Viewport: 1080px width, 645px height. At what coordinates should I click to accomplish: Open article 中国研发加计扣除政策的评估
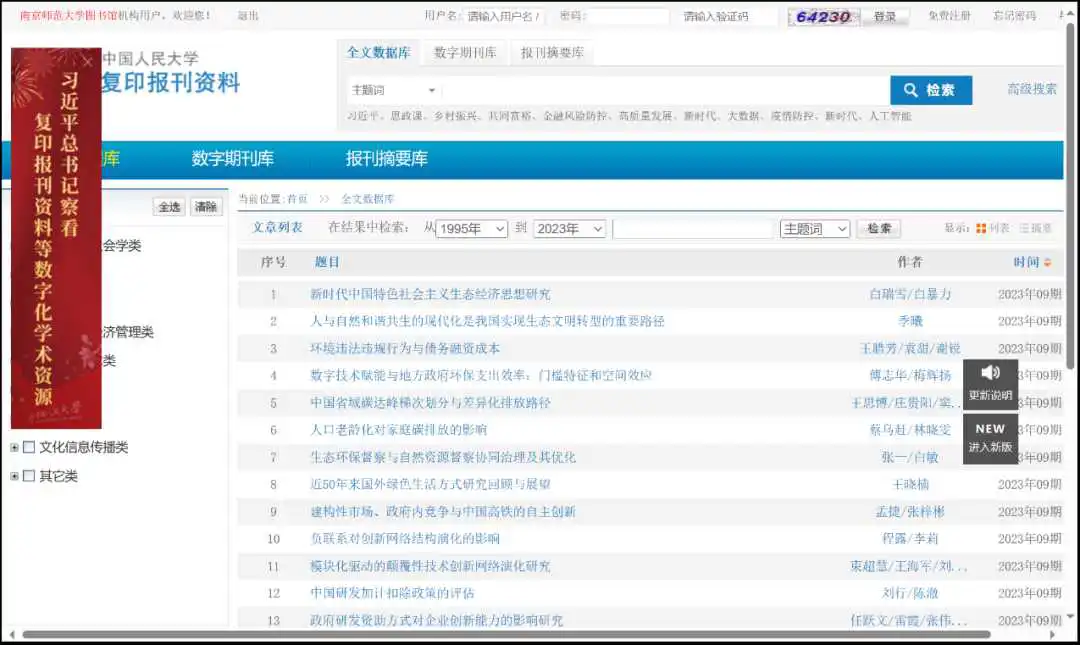[x=392, y=593]
